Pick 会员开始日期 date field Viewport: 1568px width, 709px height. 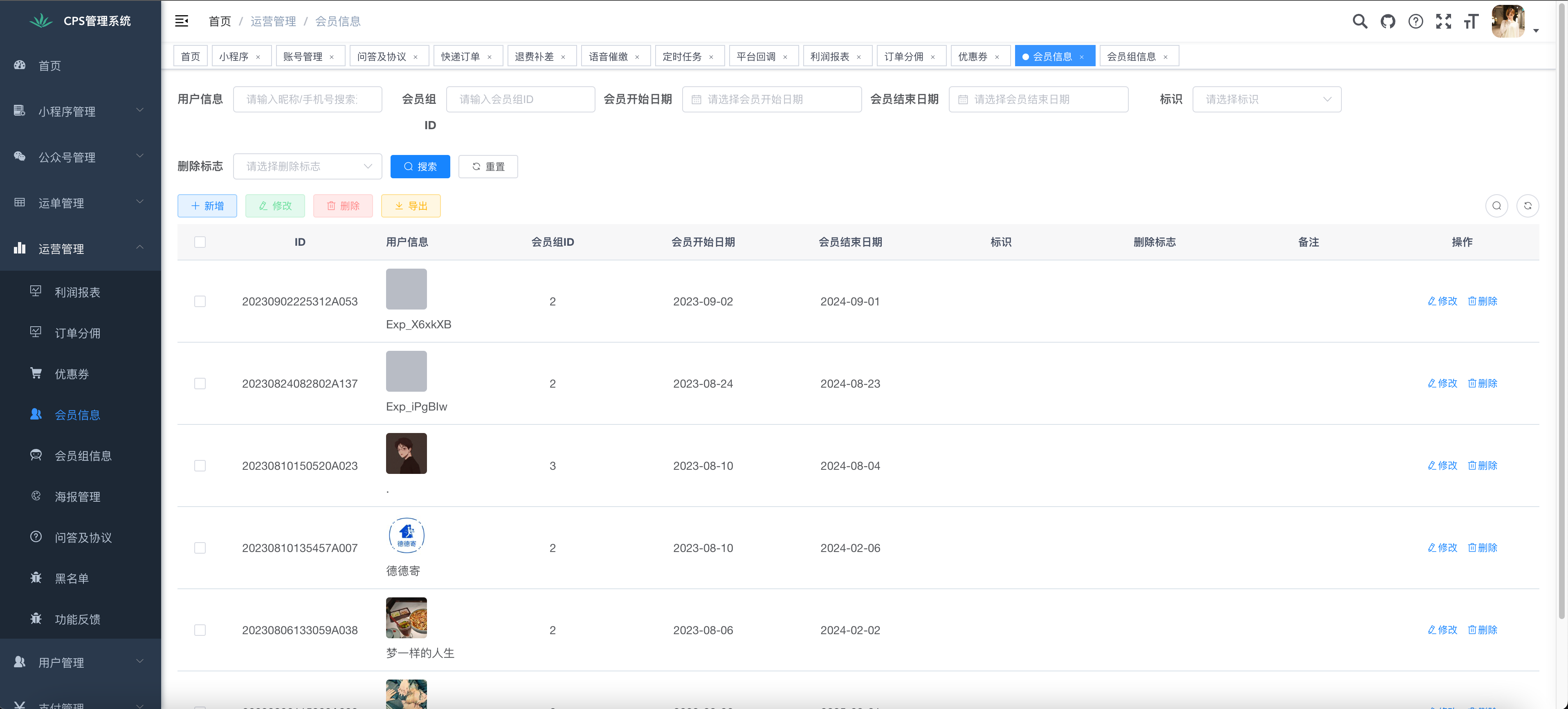click(772, 99)
